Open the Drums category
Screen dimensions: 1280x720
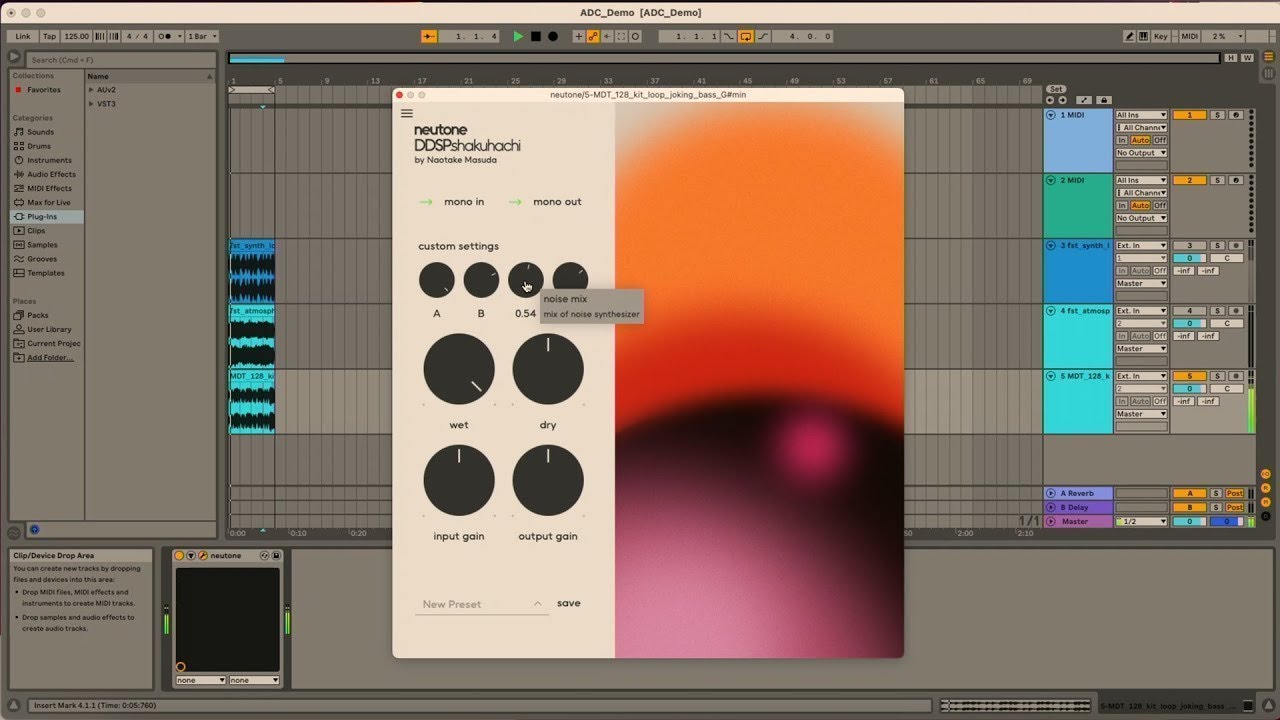39,146
